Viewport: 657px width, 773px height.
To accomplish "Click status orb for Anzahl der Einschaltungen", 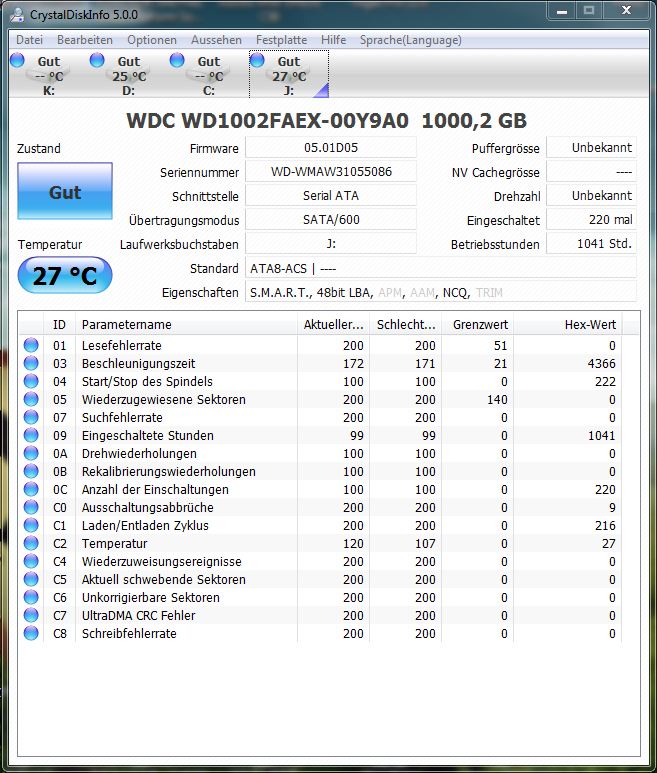I will (x=31, y=489).
